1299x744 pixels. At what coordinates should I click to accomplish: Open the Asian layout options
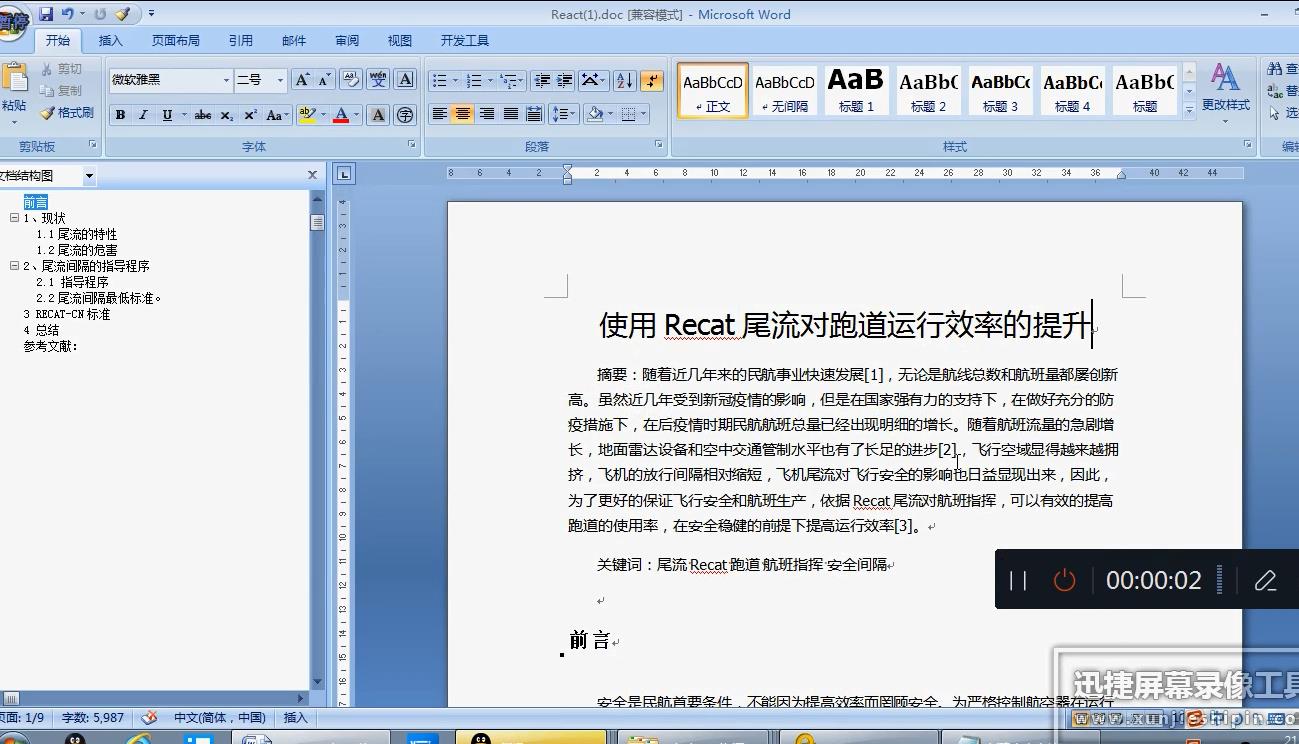coord(593,80)
